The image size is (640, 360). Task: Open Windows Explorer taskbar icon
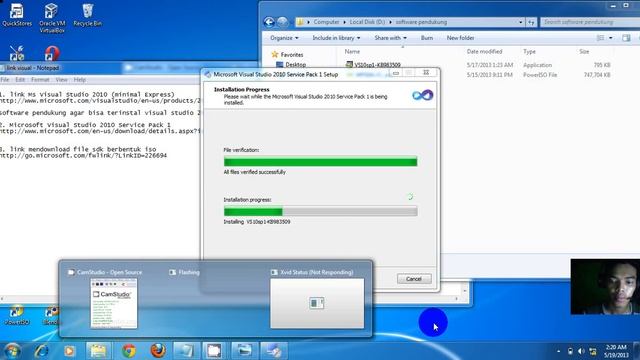click(x=98, y=351)
